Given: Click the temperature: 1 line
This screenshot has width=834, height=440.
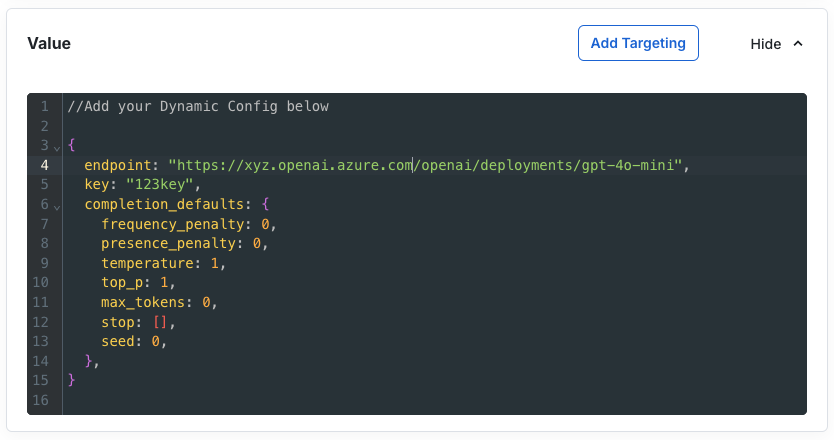Looking at the screenshot, I should [163, 263].
